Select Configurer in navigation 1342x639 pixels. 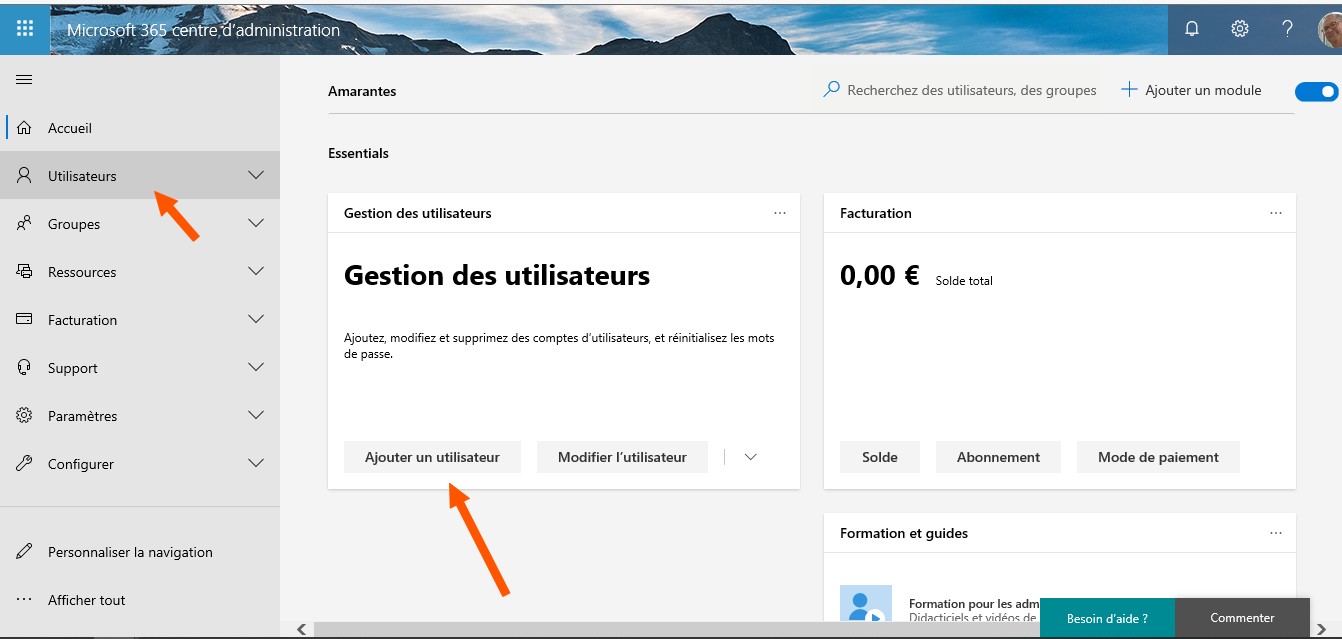click(140, 464)
